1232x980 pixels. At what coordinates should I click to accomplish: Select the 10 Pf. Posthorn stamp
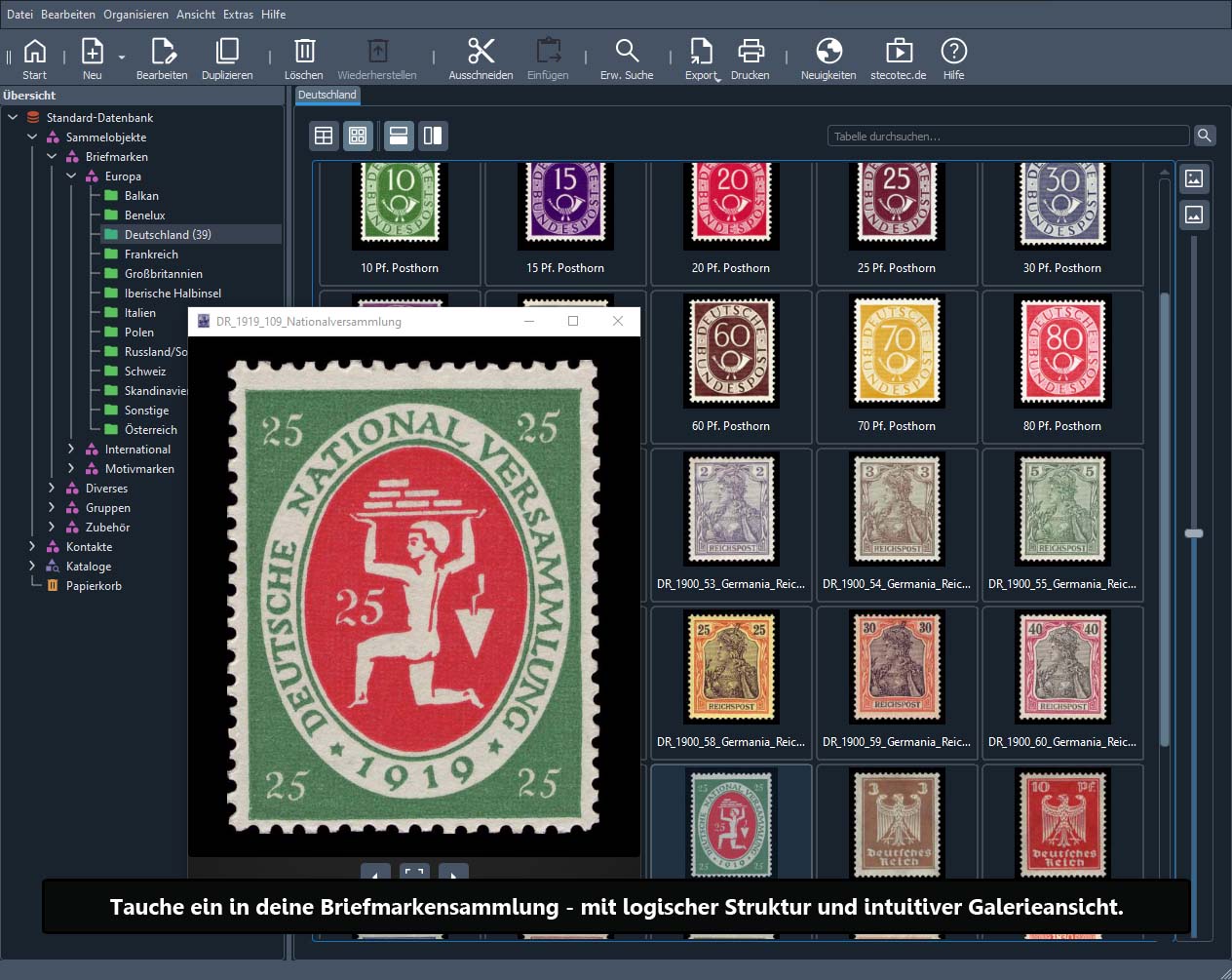(400, 222)
